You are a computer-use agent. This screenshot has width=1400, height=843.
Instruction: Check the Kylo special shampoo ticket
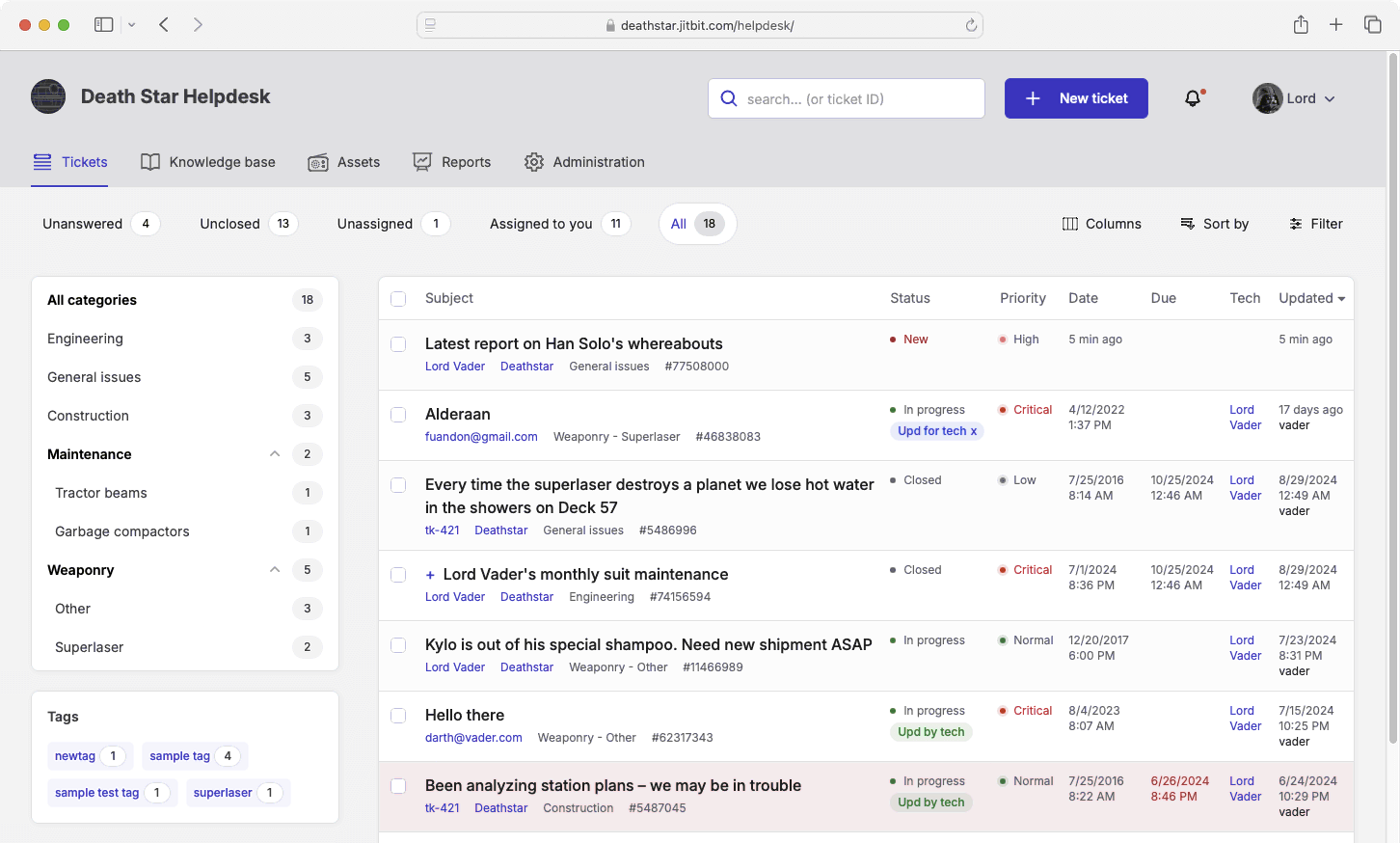[398, 645]
